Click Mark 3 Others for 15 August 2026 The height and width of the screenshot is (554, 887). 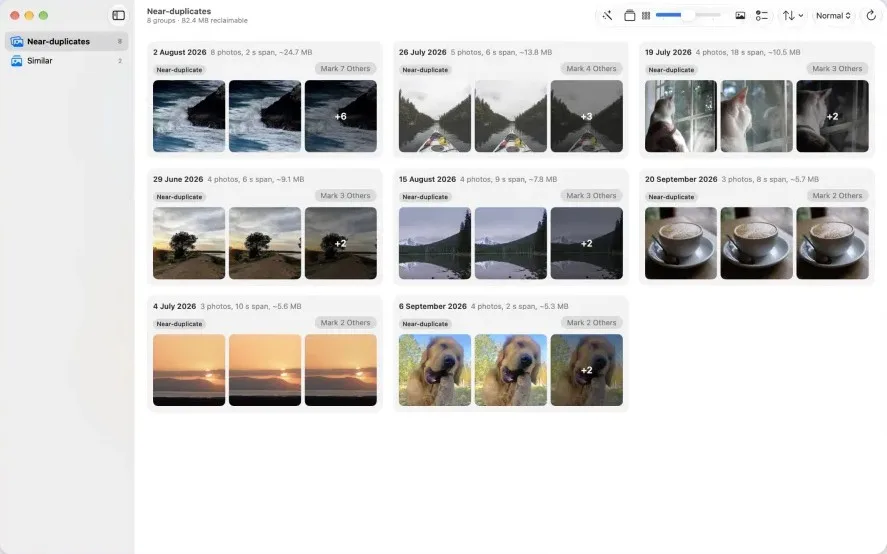591,196
